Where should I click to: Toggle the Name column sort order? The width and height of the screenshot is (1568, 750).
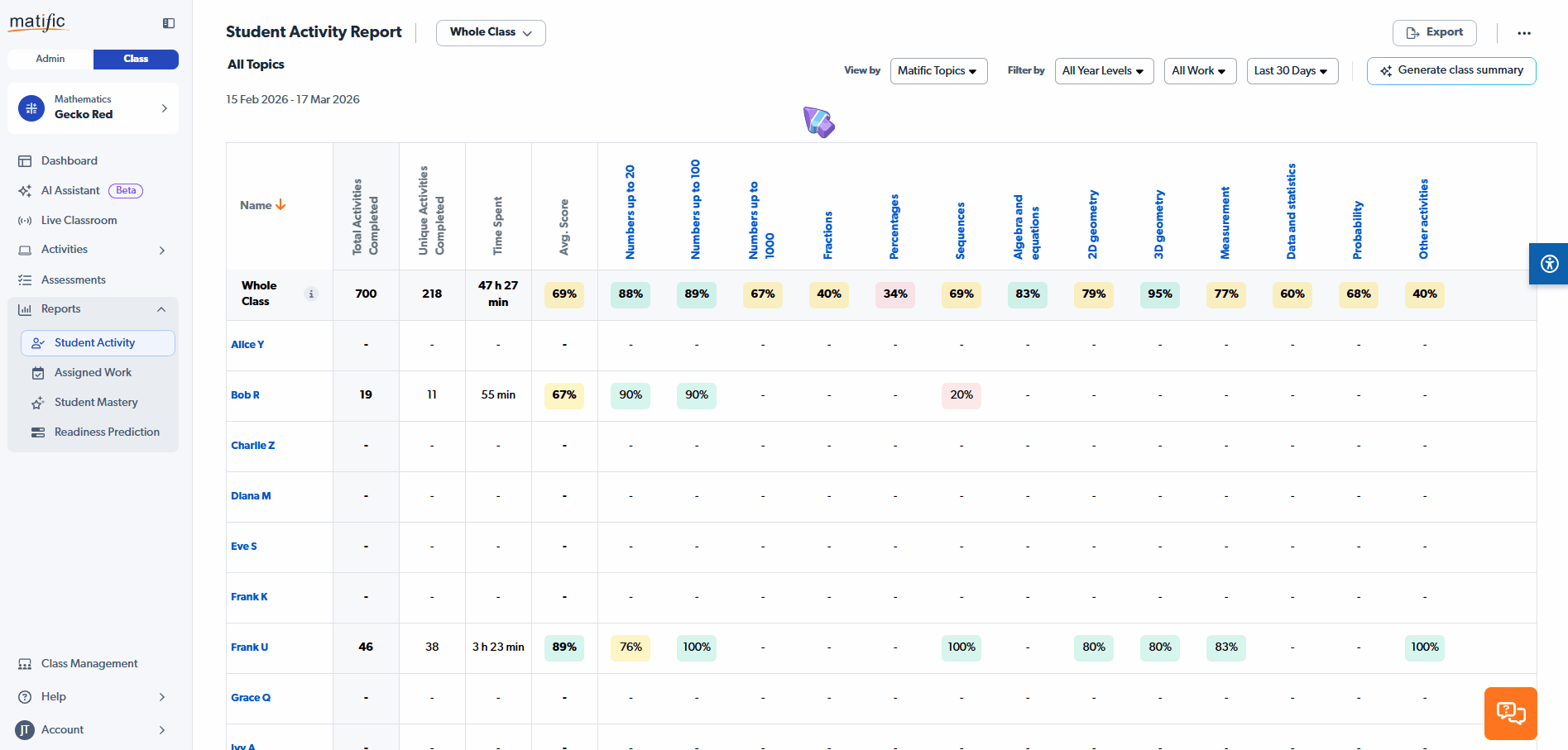(x=281, y=204)
